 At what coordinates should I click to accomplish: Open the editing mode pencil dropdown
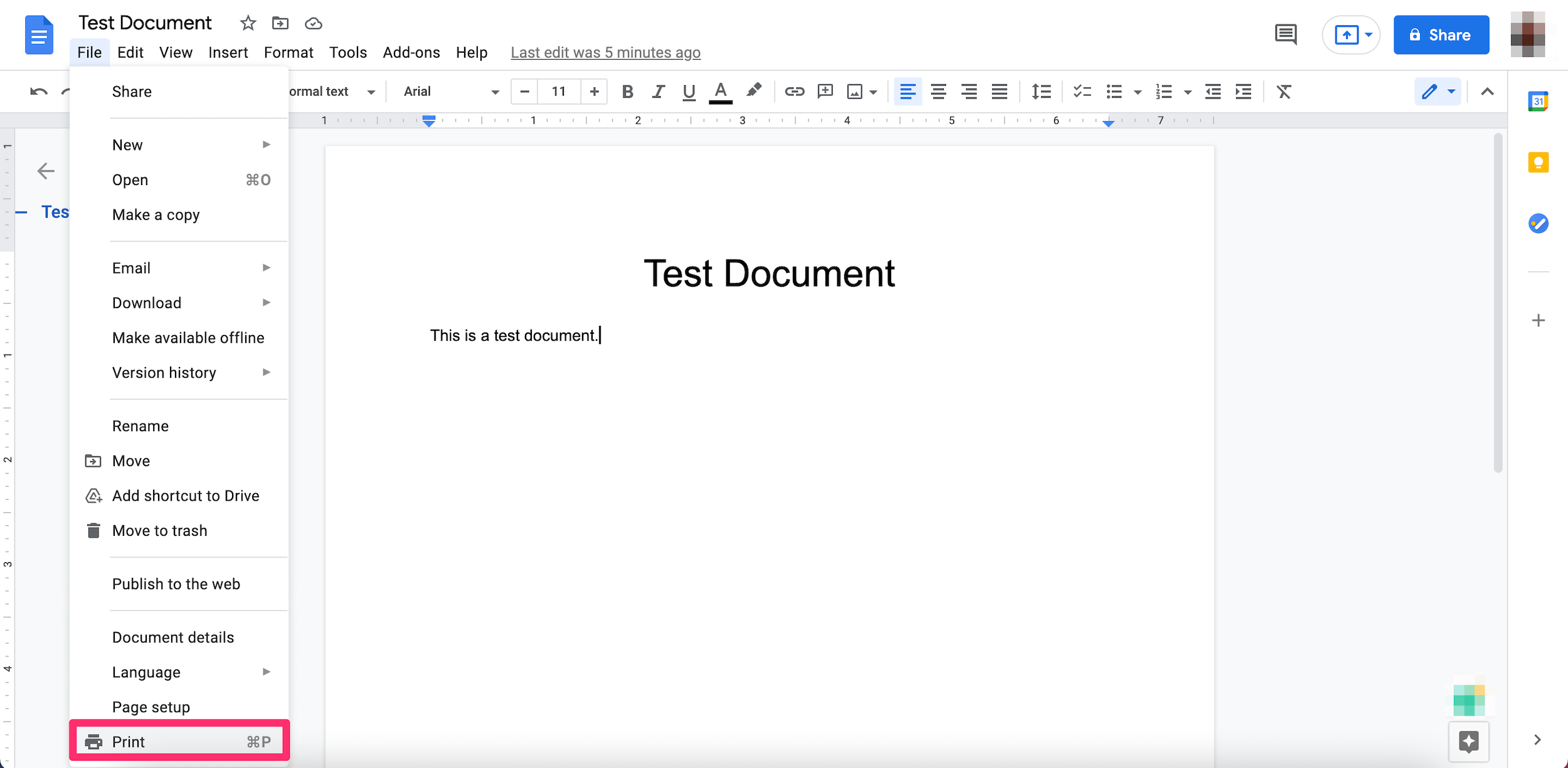click(x=1438, y=92)
